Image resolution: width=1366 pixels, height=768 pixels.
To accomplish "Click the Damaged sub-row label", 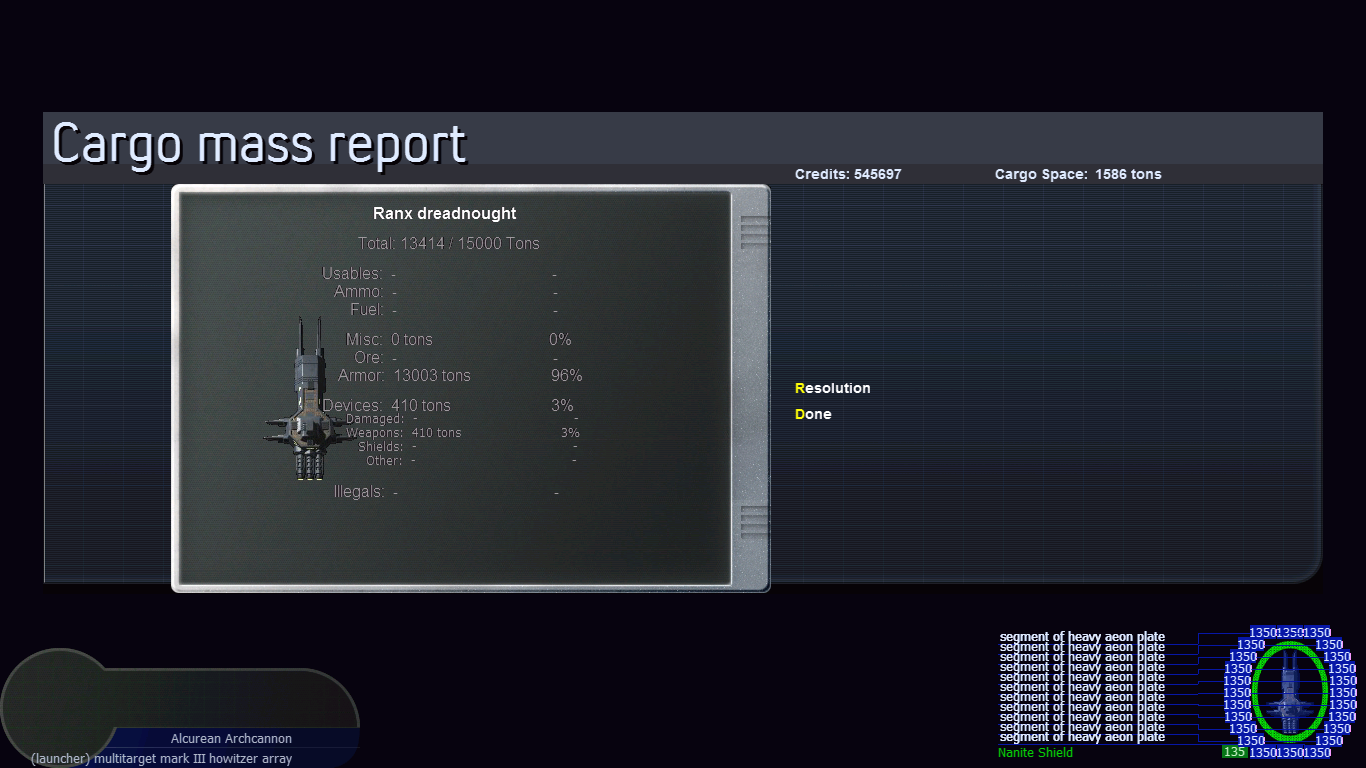I will click(x=374, y=419).
